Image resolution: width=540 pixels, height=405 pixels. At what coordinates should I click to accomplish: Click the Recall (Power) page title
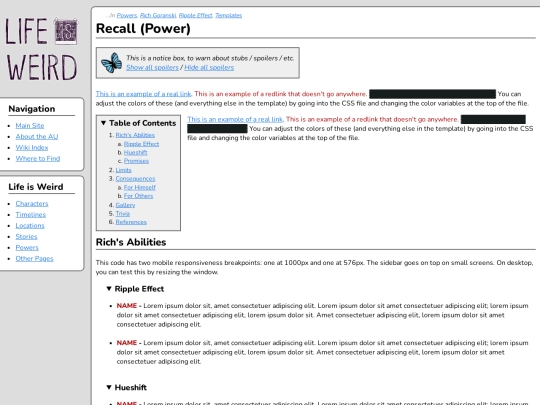pyautogui.click(x=143, y=29)
